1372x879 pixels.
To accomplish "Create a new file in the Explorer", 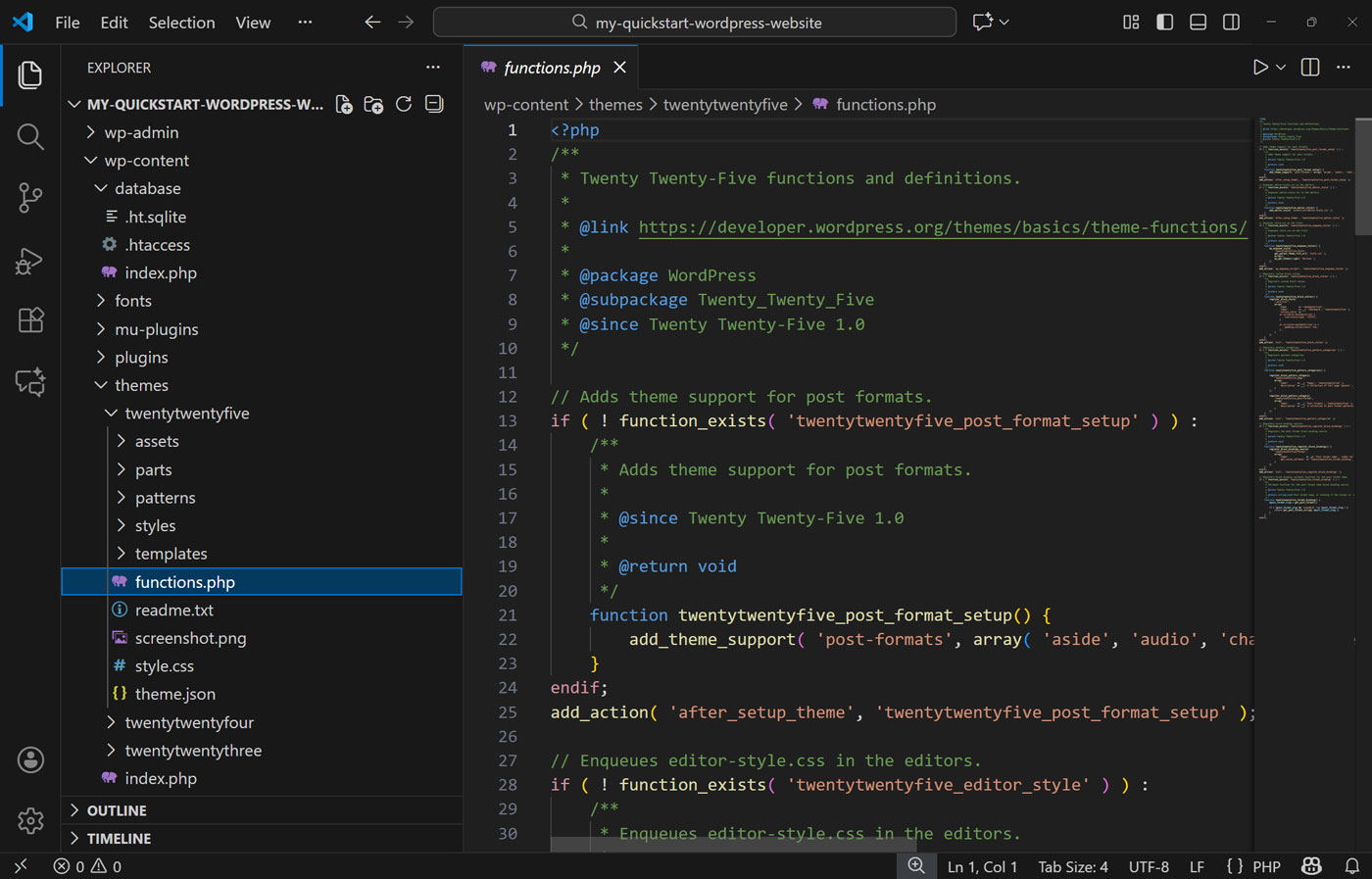I will (x=344, y=103).
